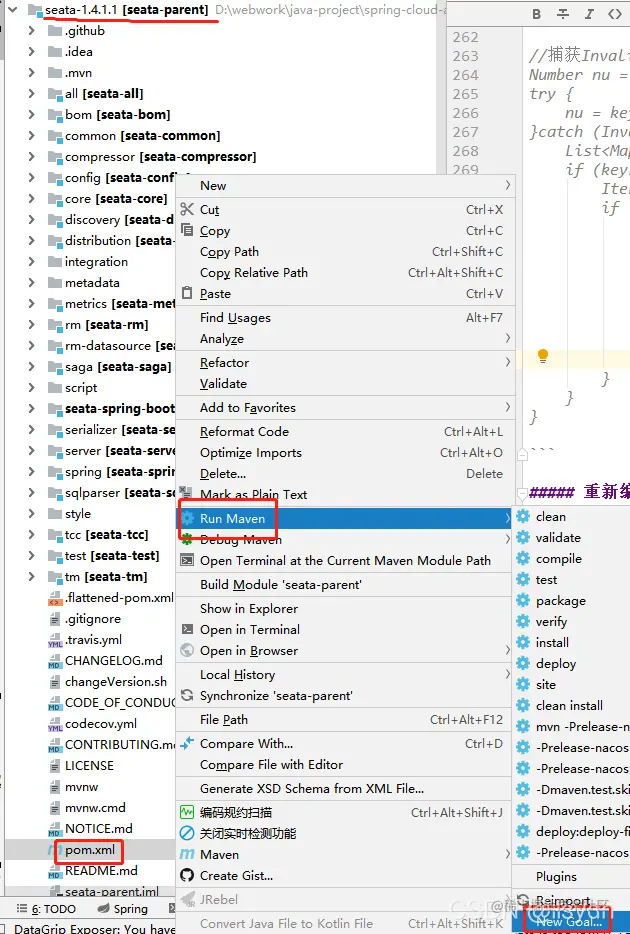Viewport: 630px width, 934px height.
Task: Select Build Module 'seata-parent'
Action: click(345, 584)
